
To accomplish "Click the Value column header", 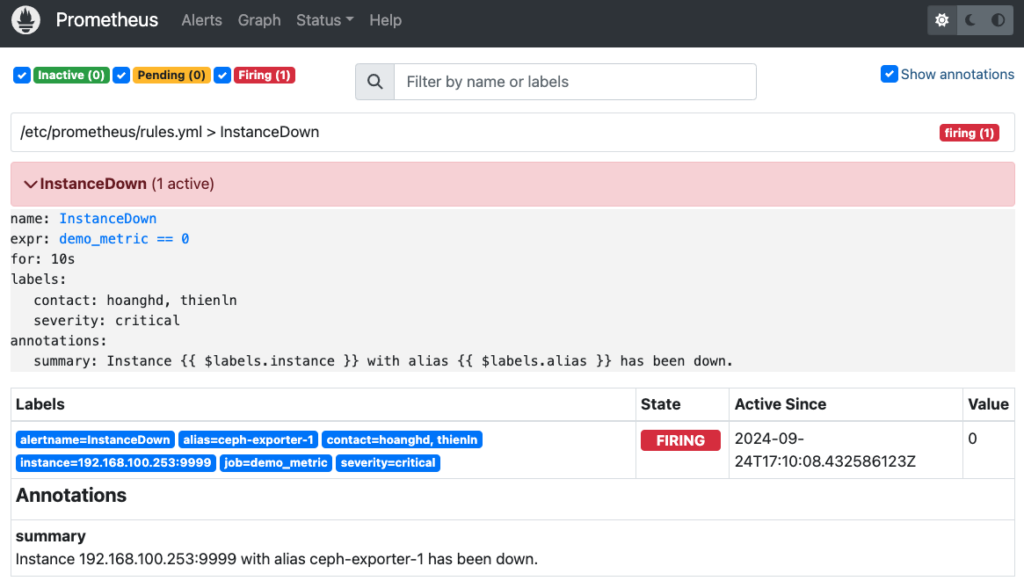I will (x=988, y=404).
